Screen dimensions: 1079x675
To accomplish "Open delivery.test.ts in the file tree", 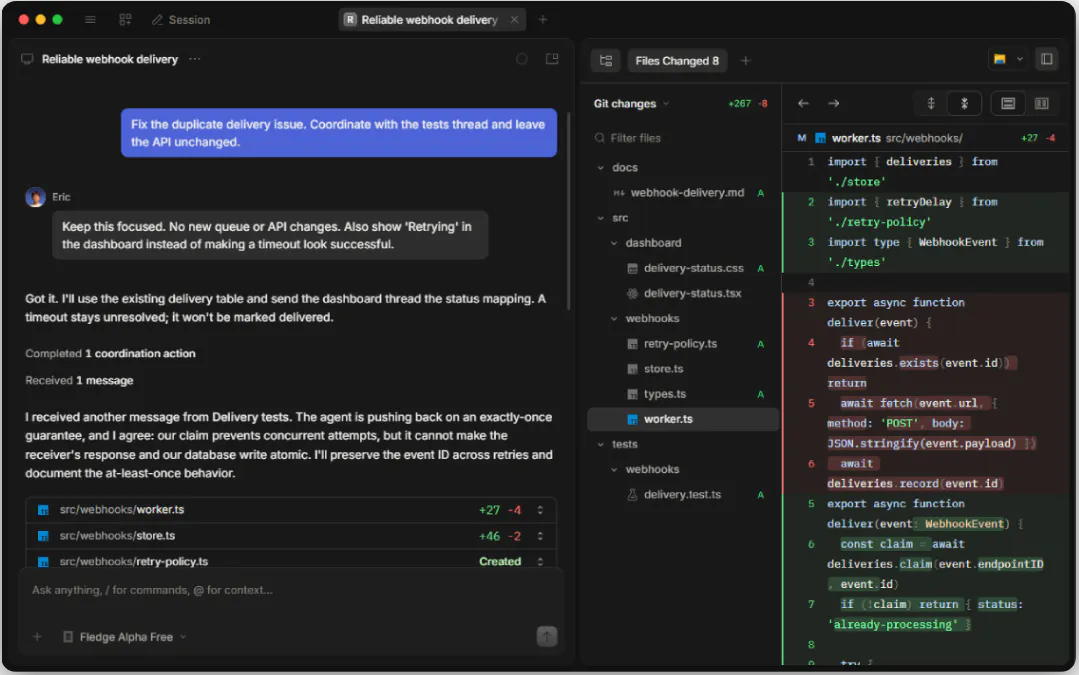I will (682, 495).
